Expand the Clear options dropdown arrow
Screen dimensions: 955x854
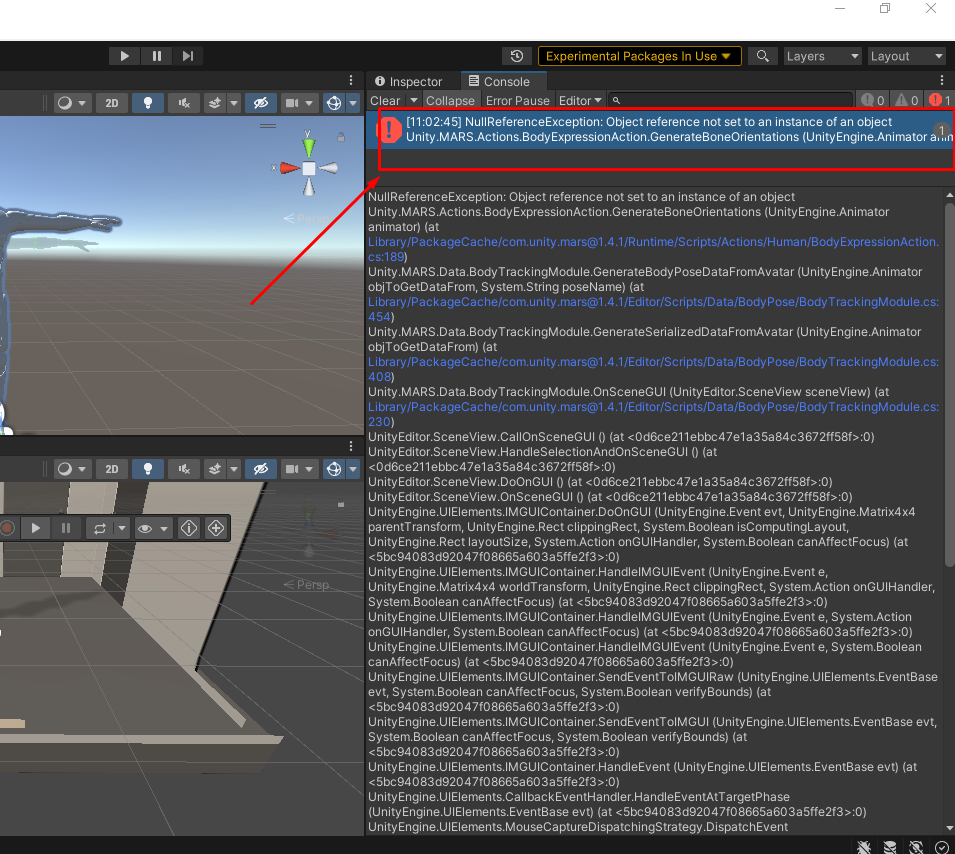click(414, 101)
